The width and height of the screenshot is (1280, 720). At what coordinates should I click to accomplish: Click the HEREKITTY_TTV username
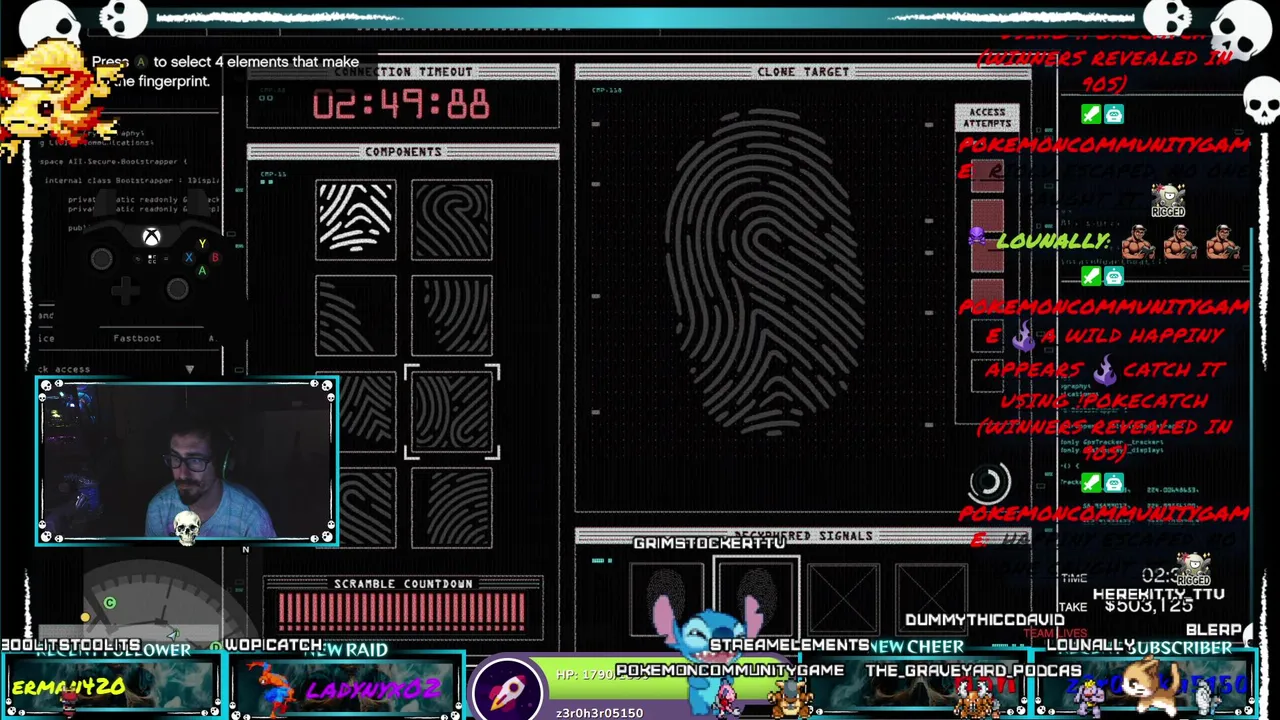pos(1158,593)
